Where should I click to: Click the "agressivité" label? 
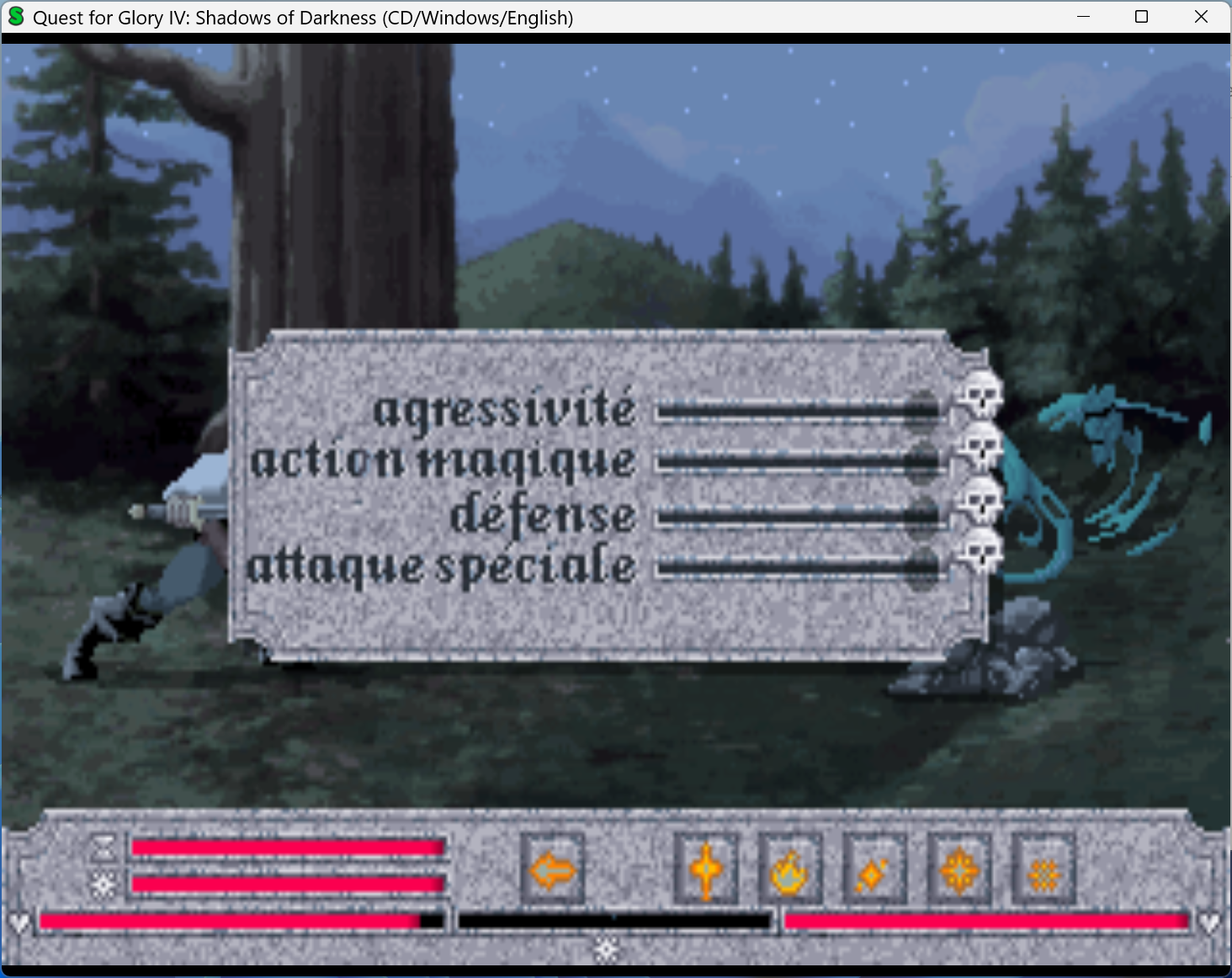tap(504, 410)
